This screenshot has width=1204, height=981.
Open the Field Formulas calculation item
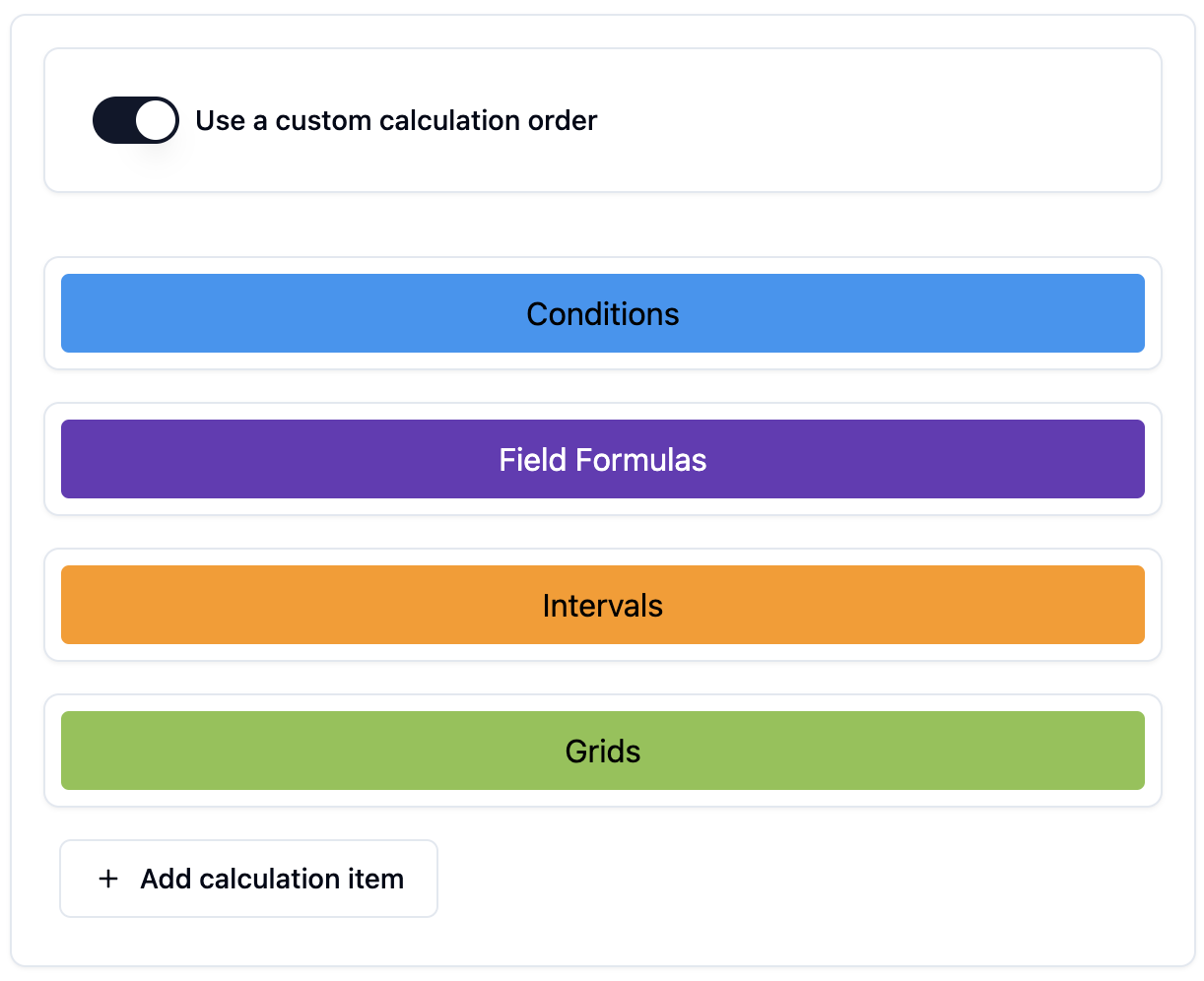pos(602,459)
